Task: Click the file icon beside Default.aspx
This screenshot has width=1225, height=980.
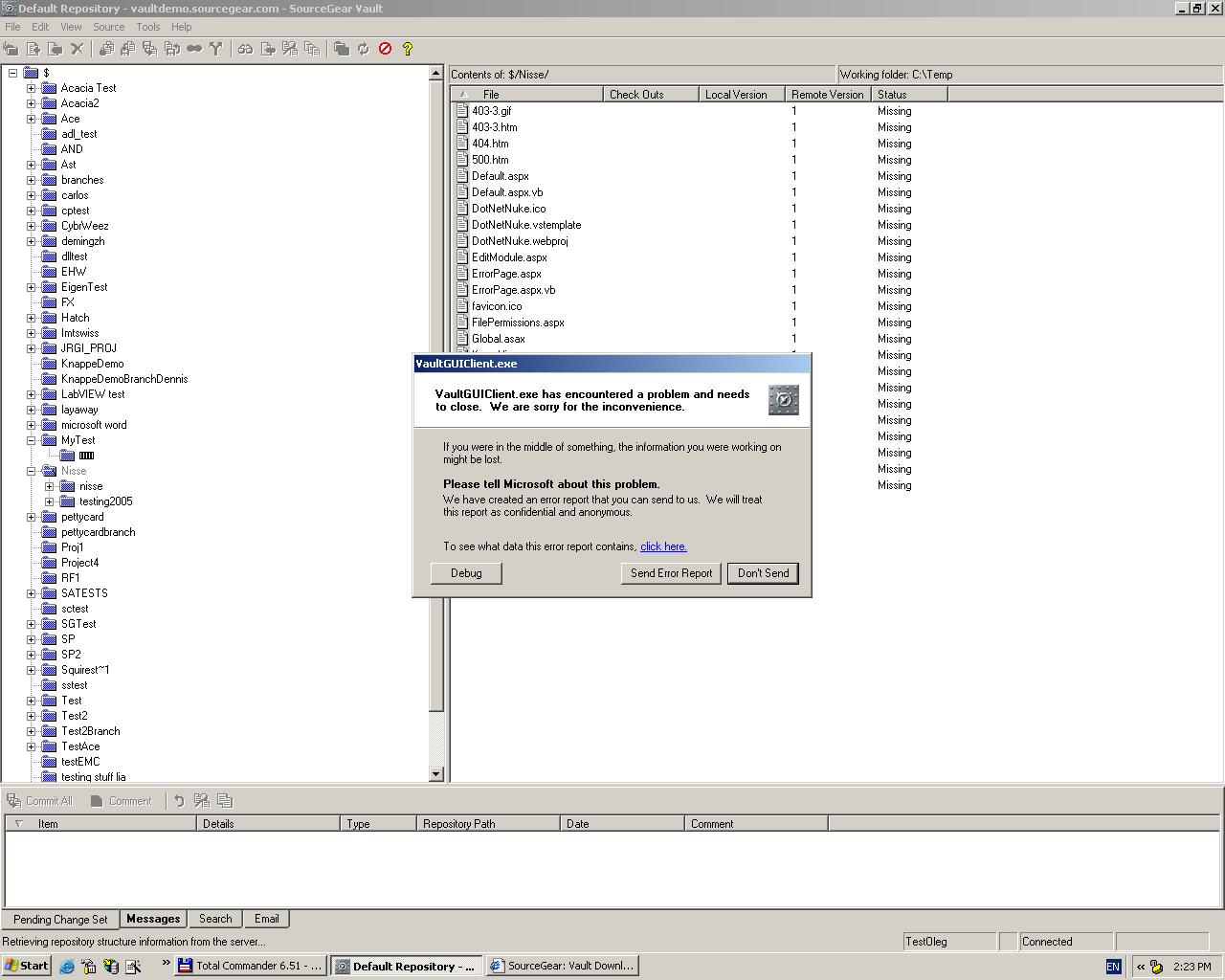Action: (x=462, y=176)
